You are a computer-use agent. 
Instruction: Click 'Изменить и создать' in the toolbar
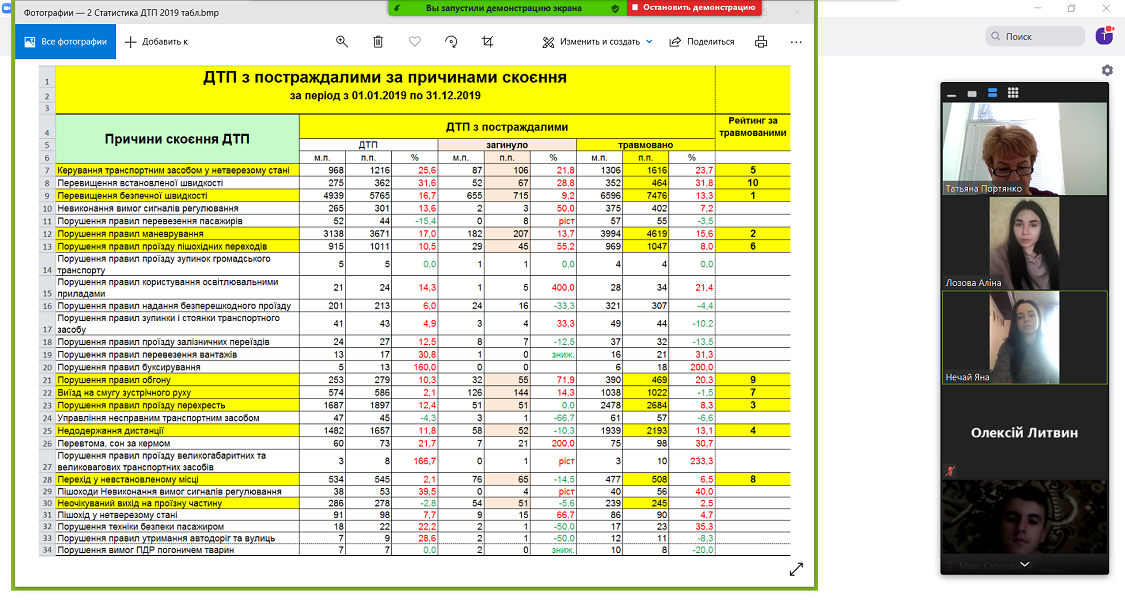click(591, 42)
